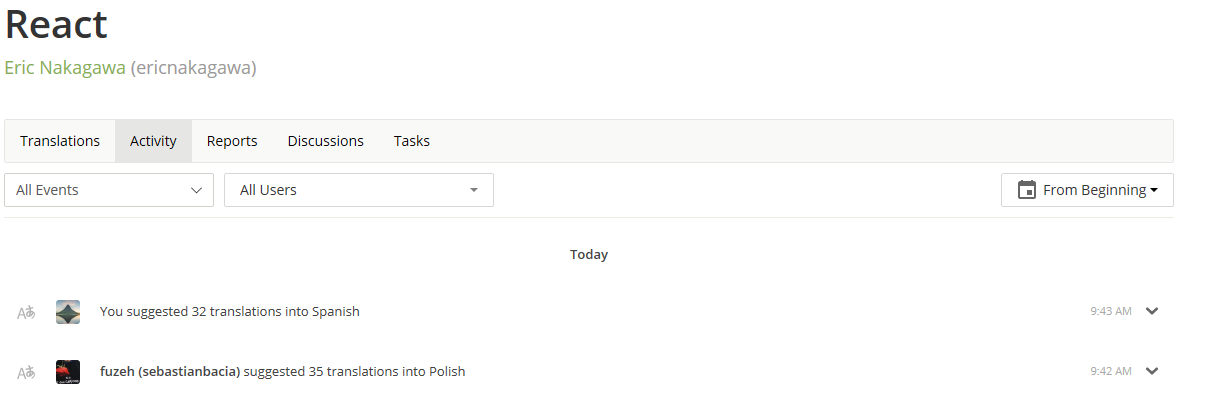Viewport: 1206px width, 404px height.
Task: Switch to the Translations tab
Action: [60, 141]
